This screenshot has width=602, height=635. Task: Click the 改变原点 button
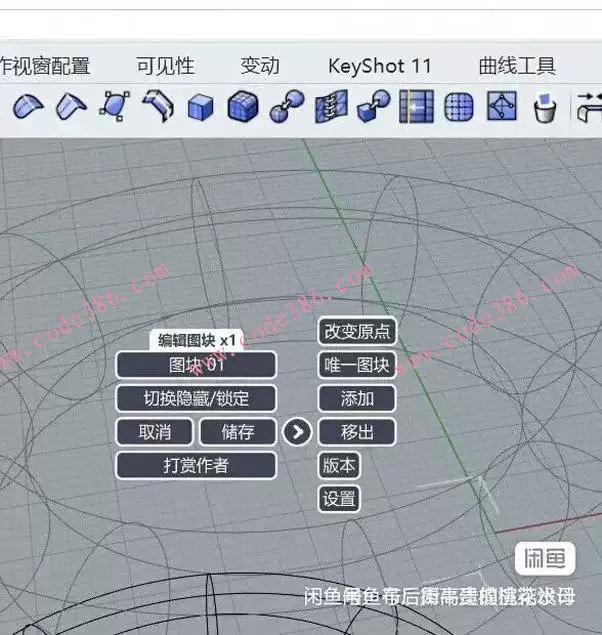[x=357, y=331]
